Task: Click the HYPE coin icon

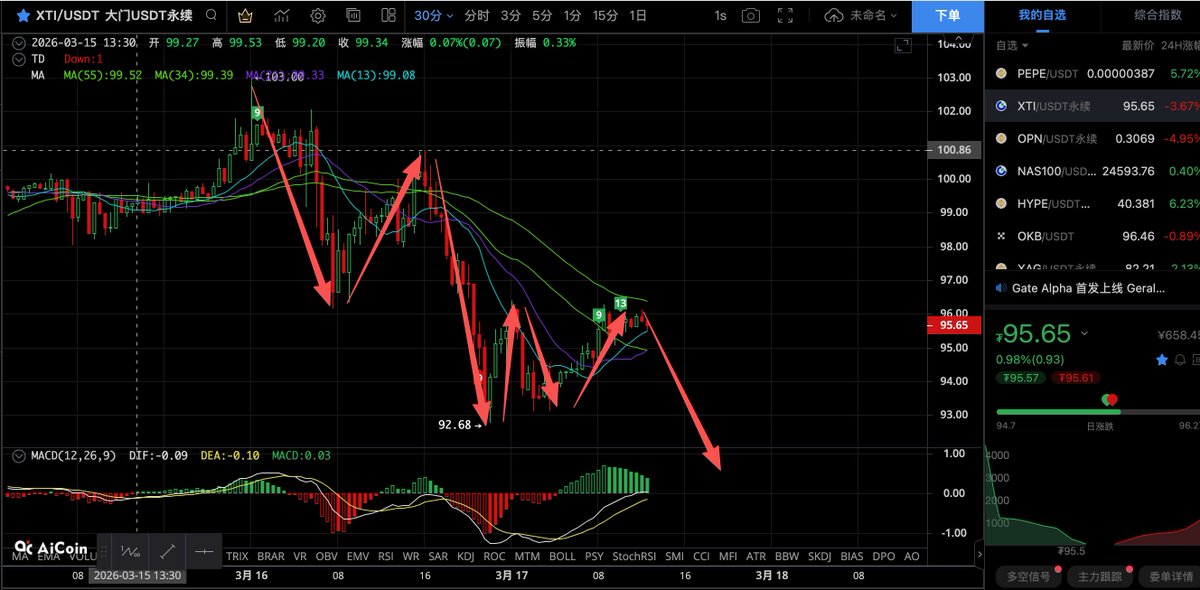Action: pyautogui.click(x=1003, y=203)
